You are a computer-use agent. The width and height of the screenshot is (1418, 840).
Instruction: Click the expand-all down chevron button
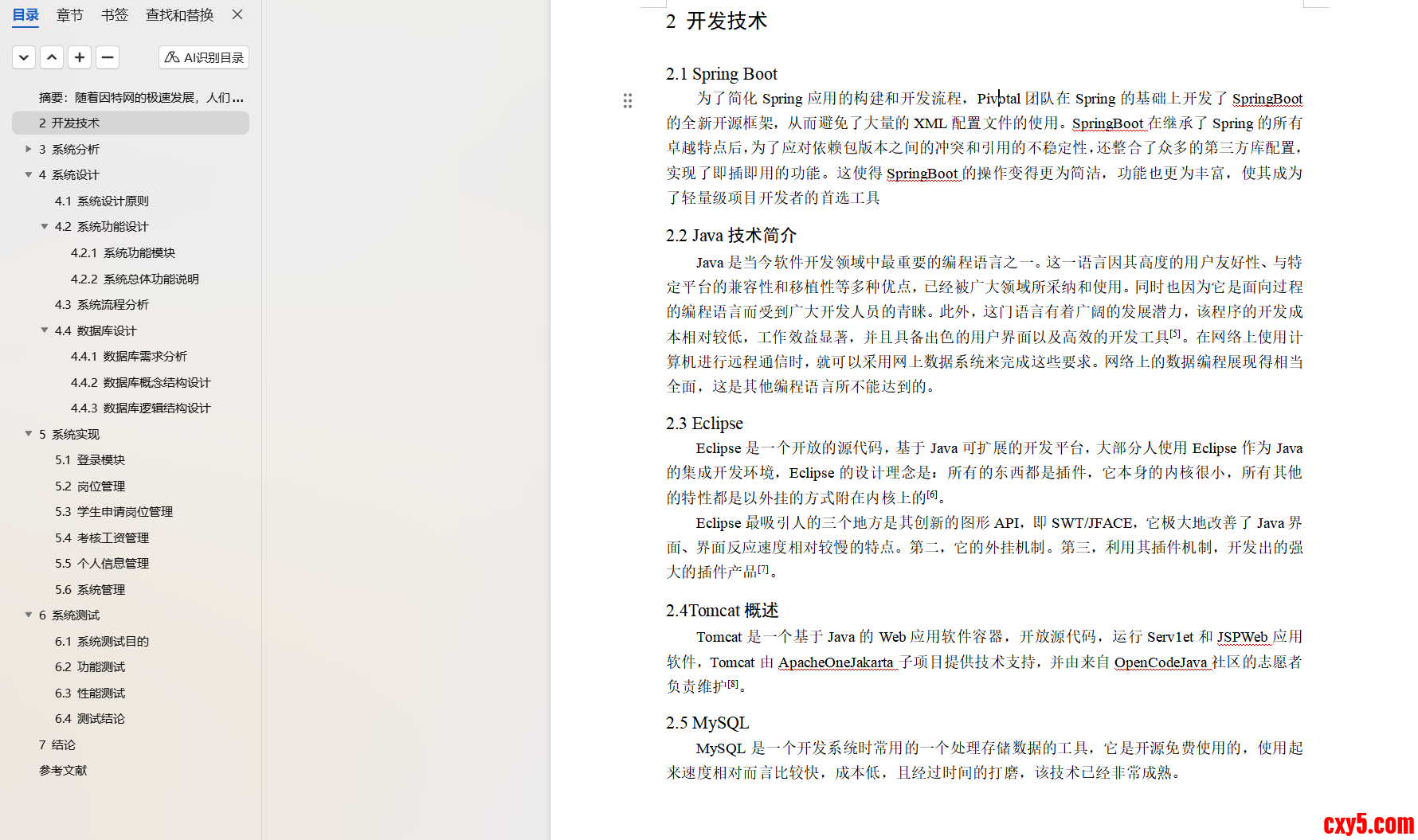tap(24, 57)
